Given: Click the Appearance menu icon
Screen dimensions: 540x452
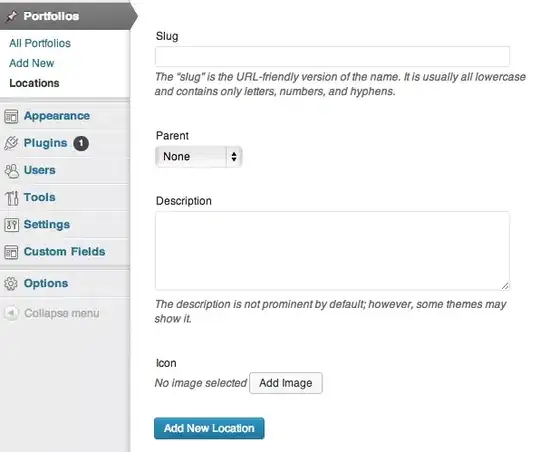Looking at the screenshot, I should pyautogui.click(x=11, y=116).
